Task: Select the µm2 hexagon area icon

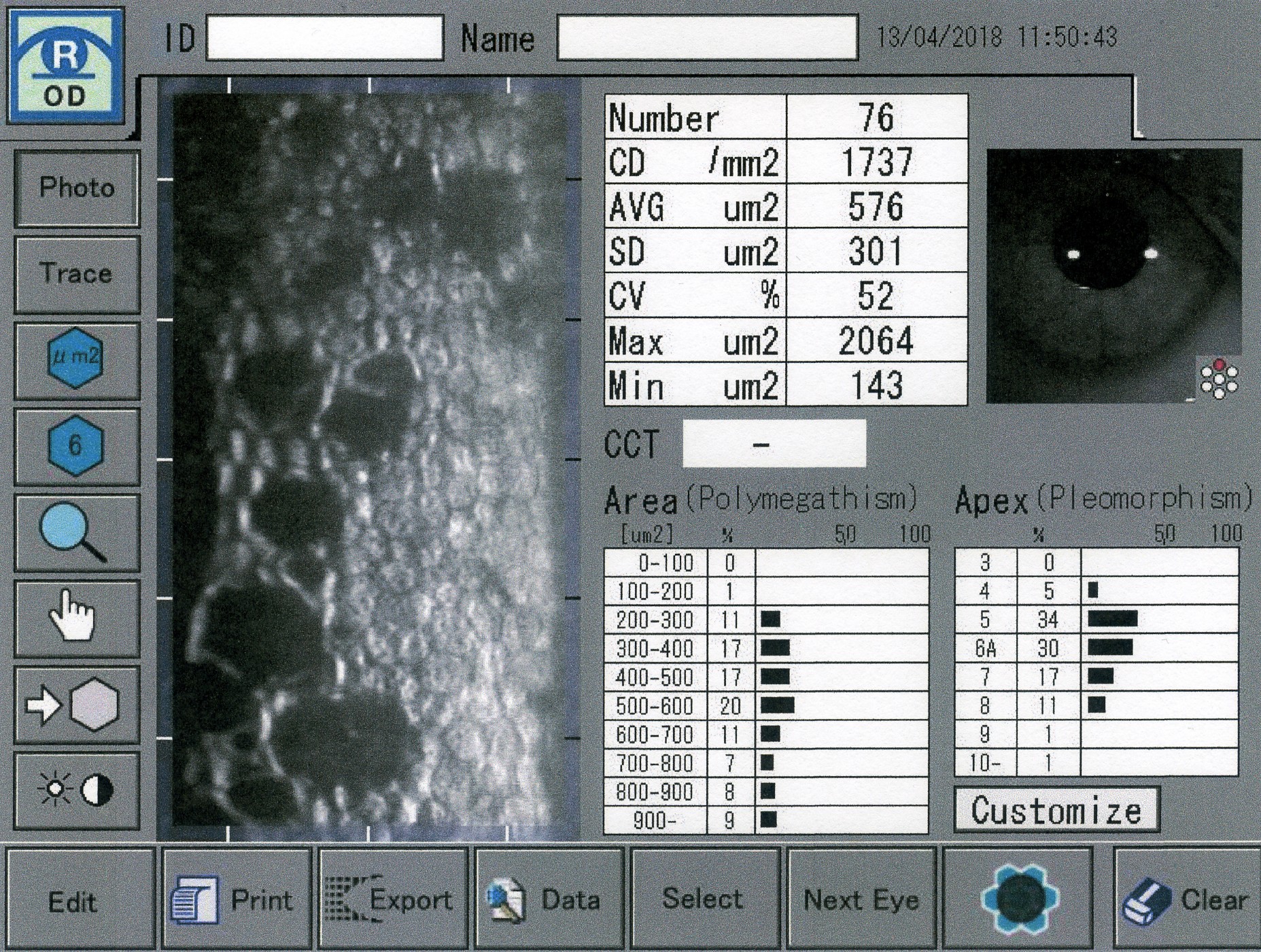Action: click(76, 359)
